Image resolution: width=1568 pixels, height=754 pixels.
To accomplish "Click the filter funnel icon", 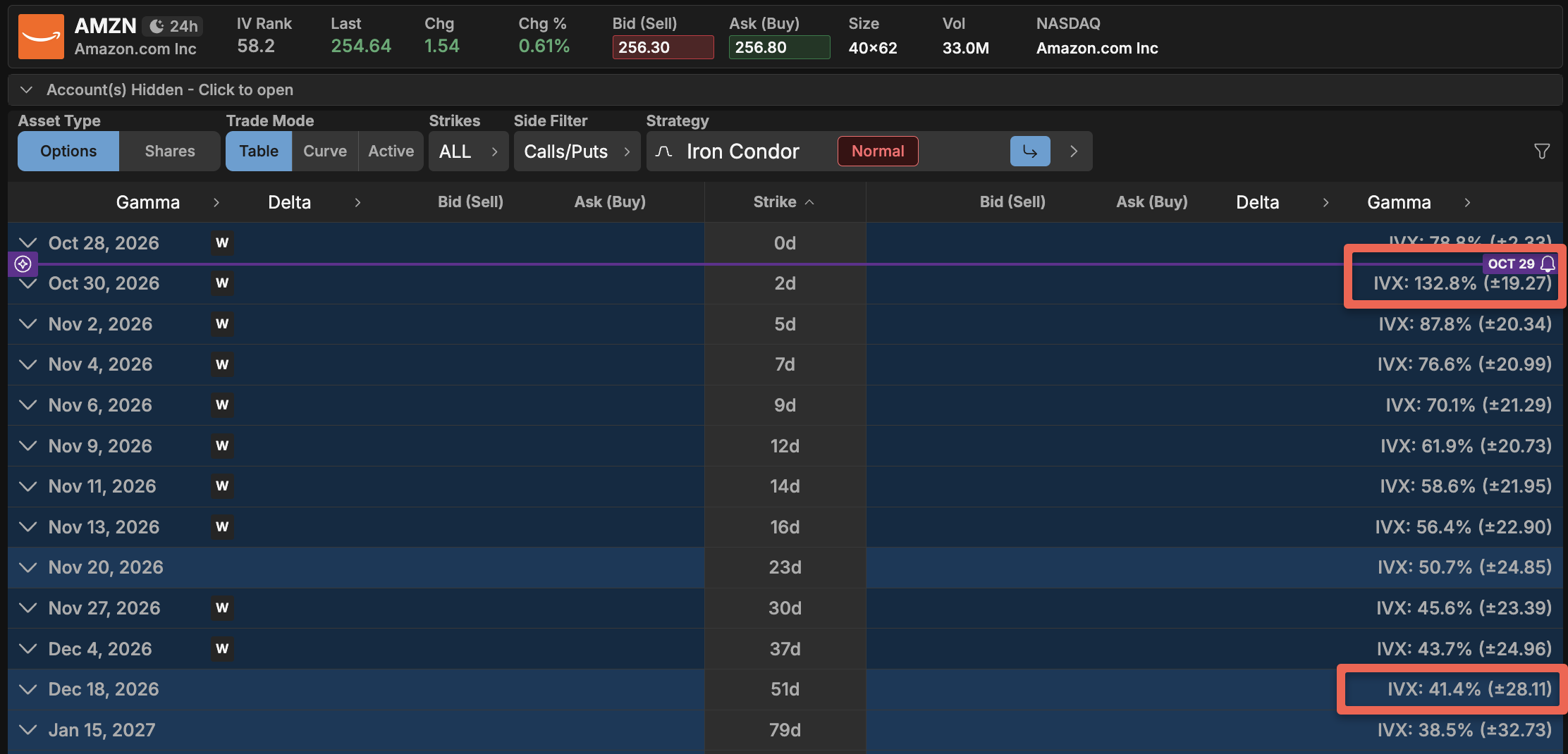I will click(1542, 151).
